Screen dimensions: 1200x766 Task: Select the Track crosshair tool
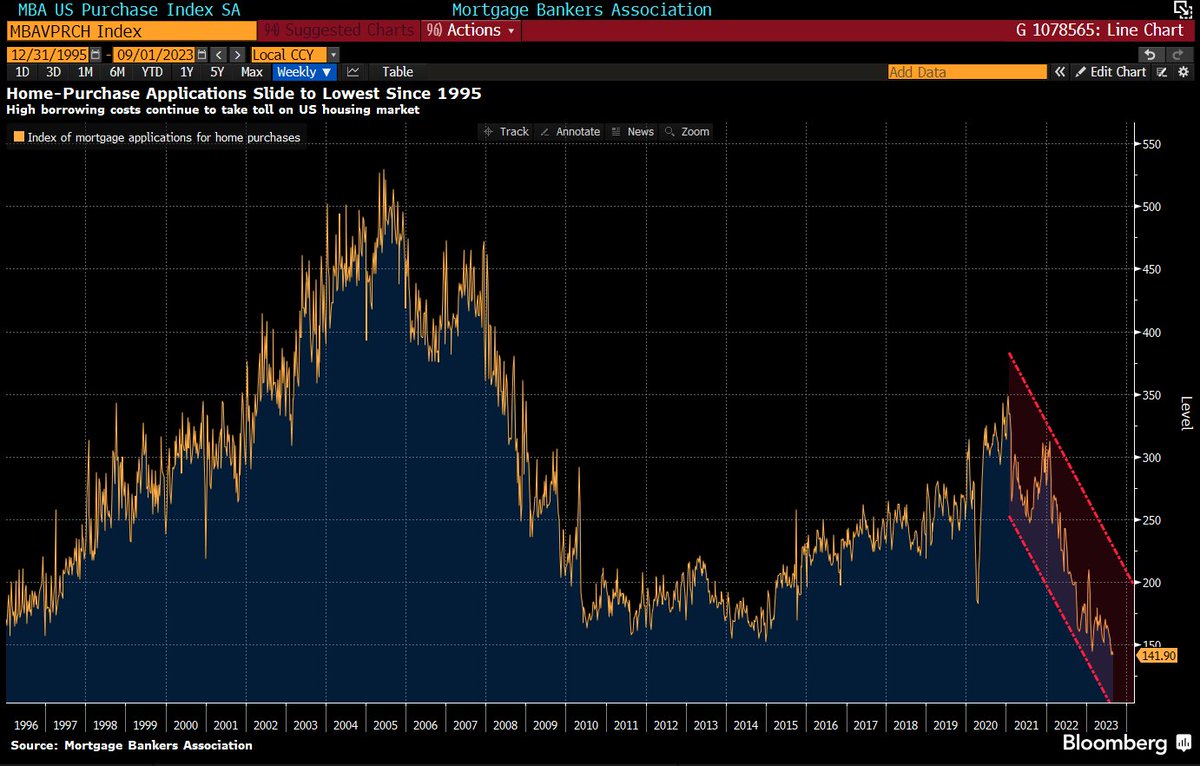click(505, 131)
